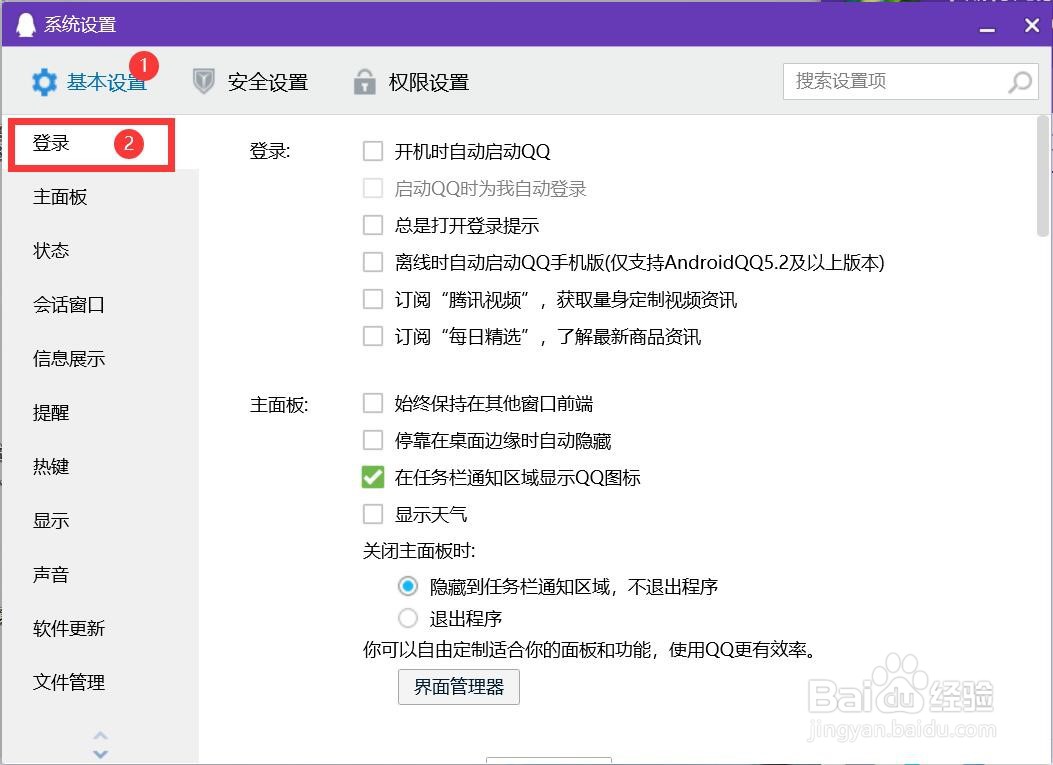Enable 停靠在桌面边缘时自动隐藏
Screen dimensions: 1053x765
(x=373, y=441)
